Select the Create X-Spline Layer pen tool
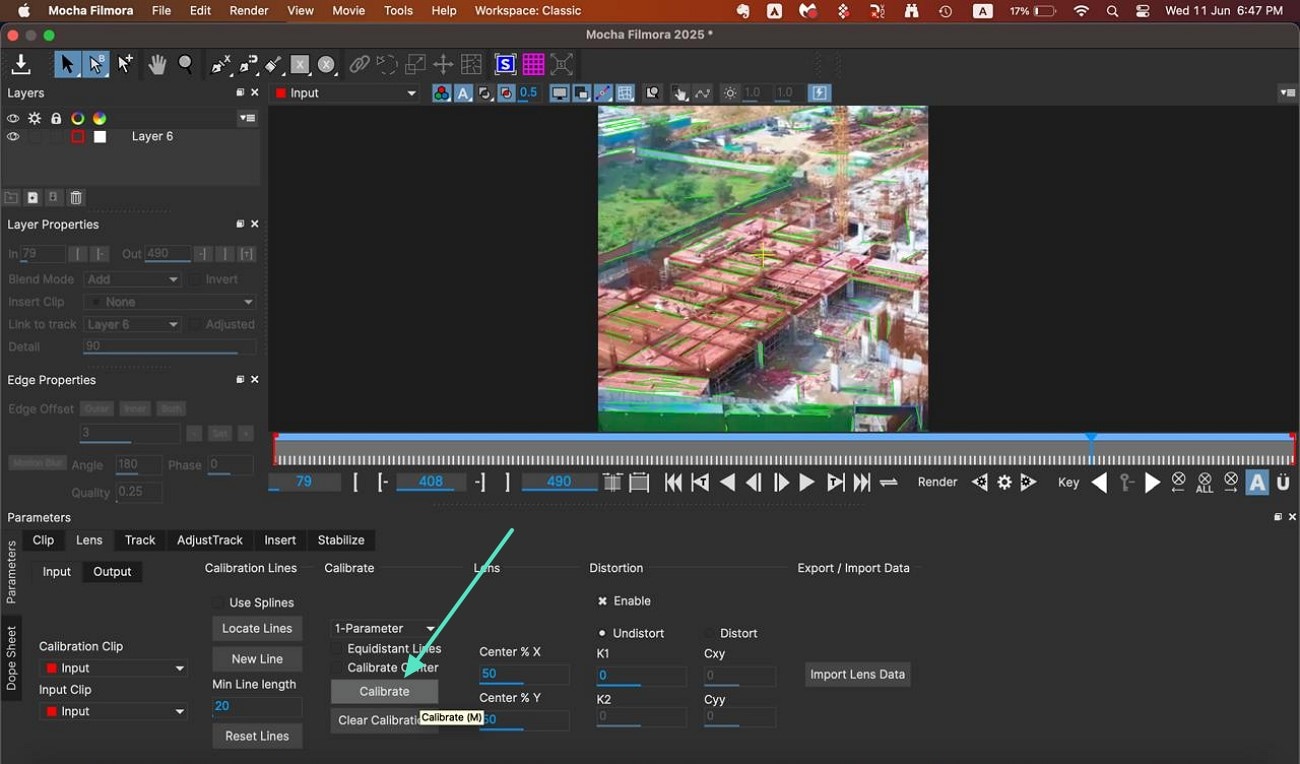Image resolution: width=1300 pixels, height=764 pixels. click(x=220, y=65)
